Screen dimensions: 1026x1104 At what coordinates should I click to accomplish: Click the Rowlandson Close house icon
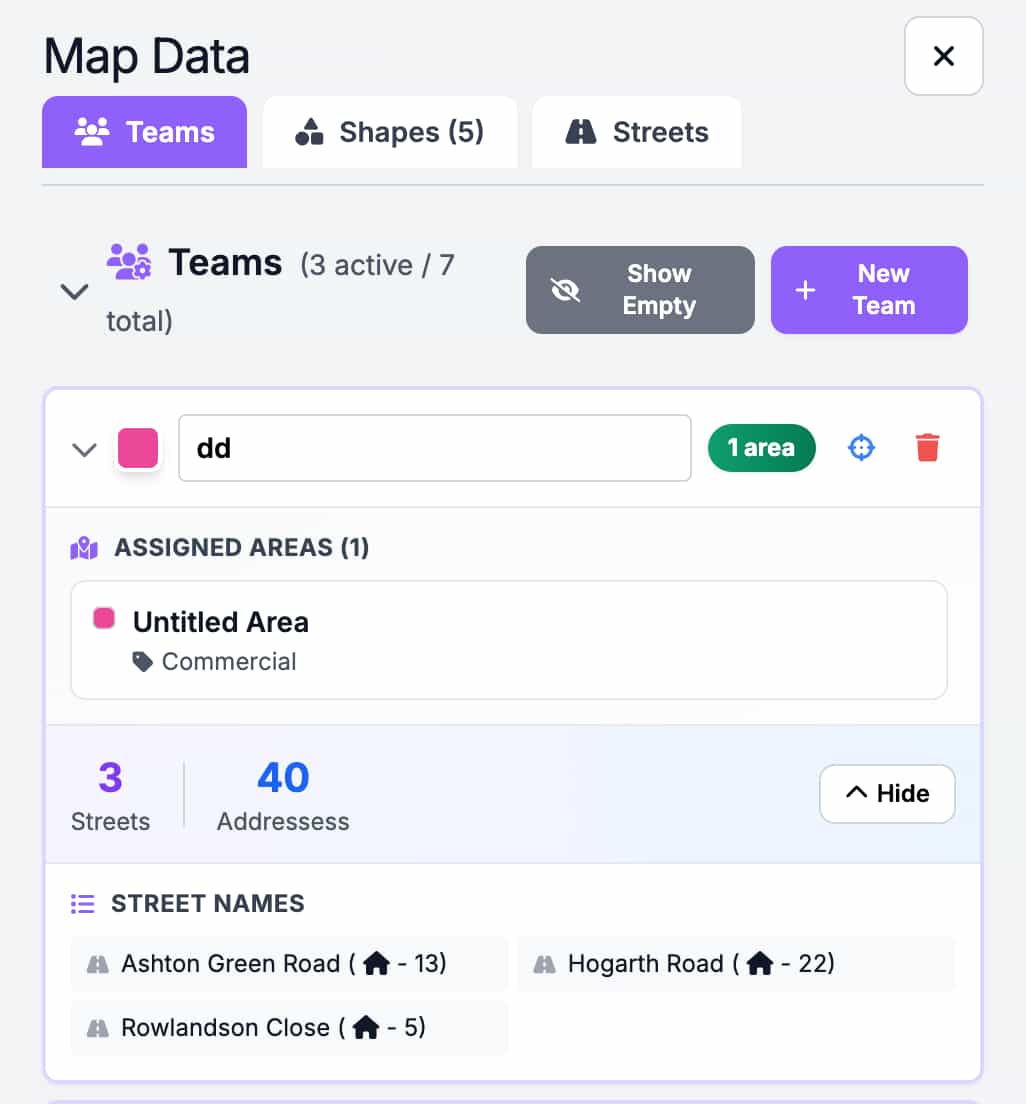point(366,1027)
